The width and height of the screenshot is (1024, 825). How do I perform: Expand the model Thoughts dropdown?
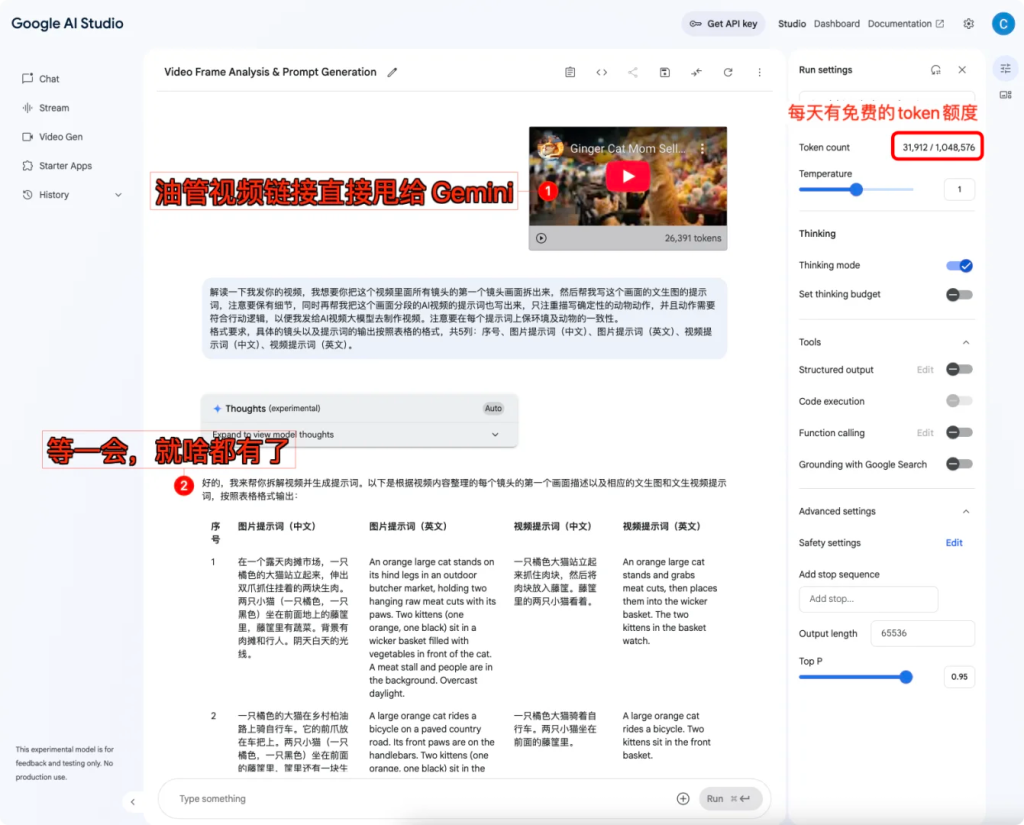pyautogui.click(x=494, y=435)
